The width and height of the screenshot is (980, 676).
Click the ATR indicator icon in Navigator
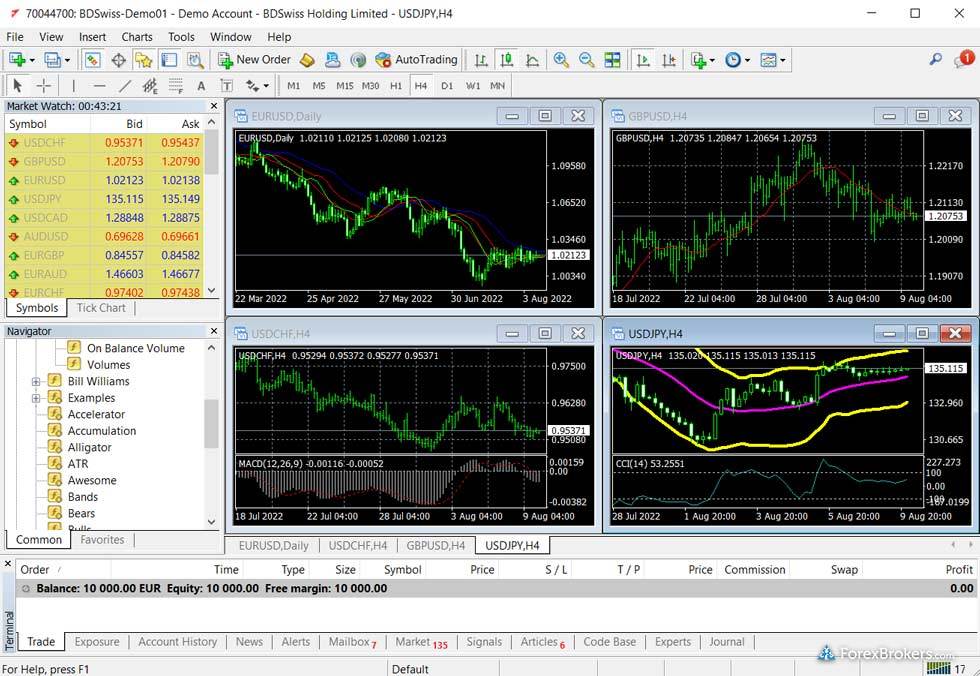[x=55, y=464]
